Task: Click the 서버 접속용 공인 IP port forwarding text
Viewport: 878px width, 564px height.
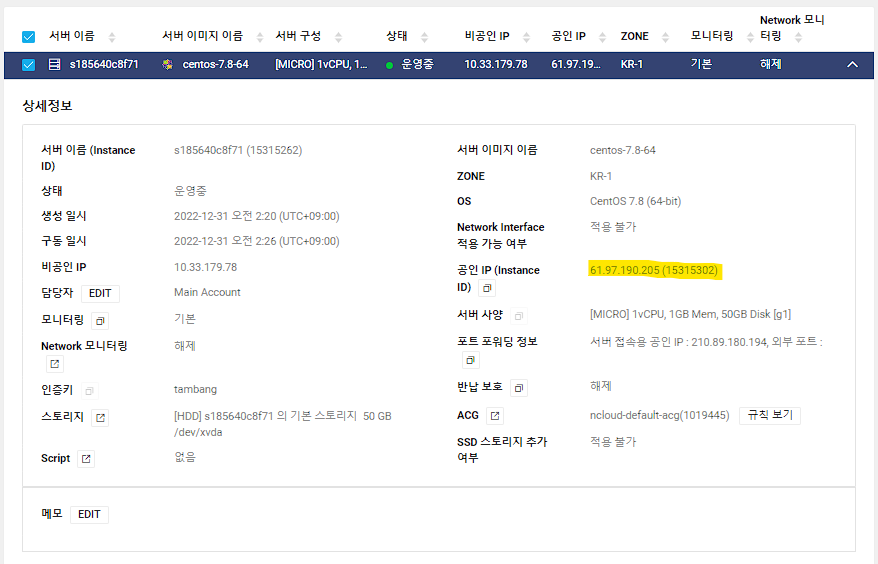Action: pos(706,342)
